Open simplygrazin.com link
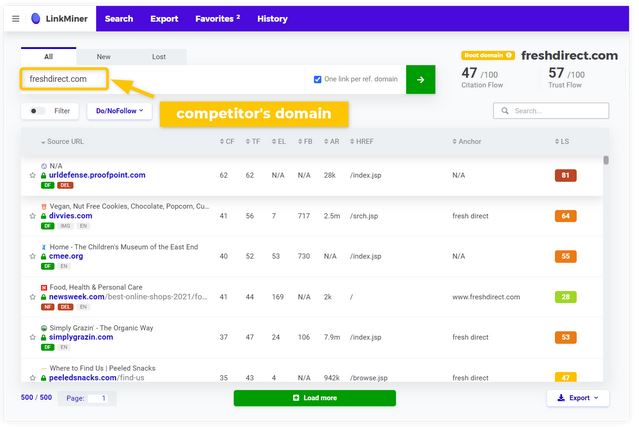639x427 pixels. pos(81,337)
